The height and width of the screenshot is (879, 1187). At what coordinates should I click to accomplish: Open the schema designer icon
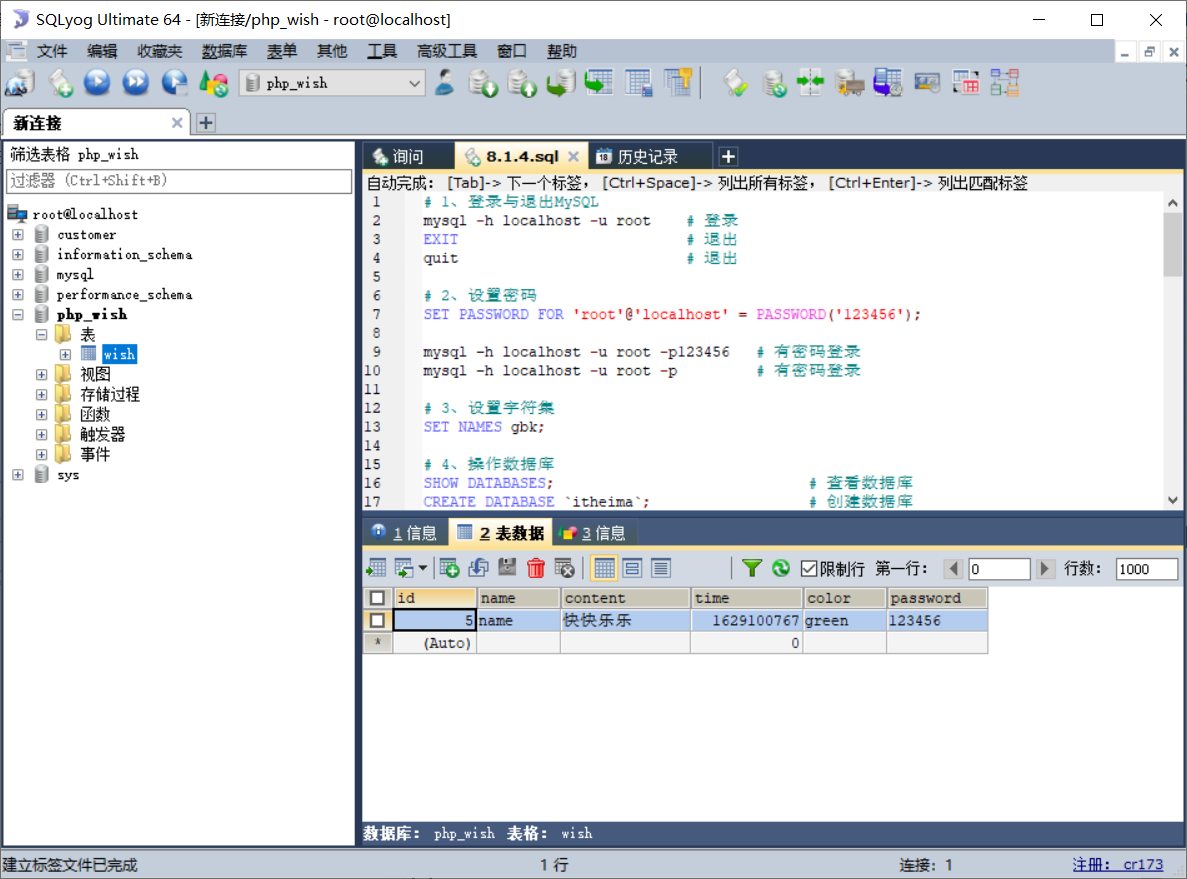[1005, 83]
